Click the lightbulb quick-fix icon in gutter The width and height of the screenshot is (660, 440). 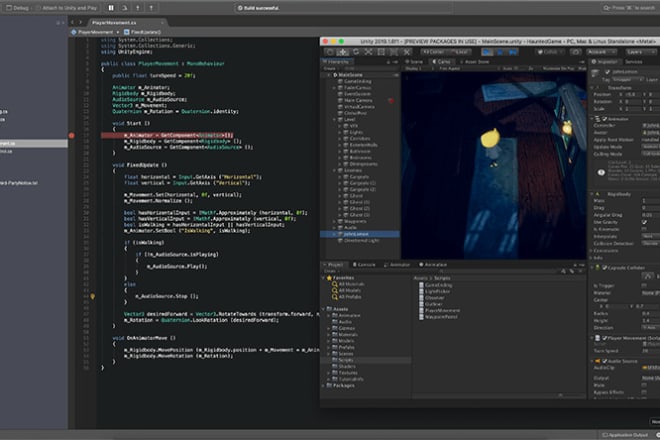(93, 296)
